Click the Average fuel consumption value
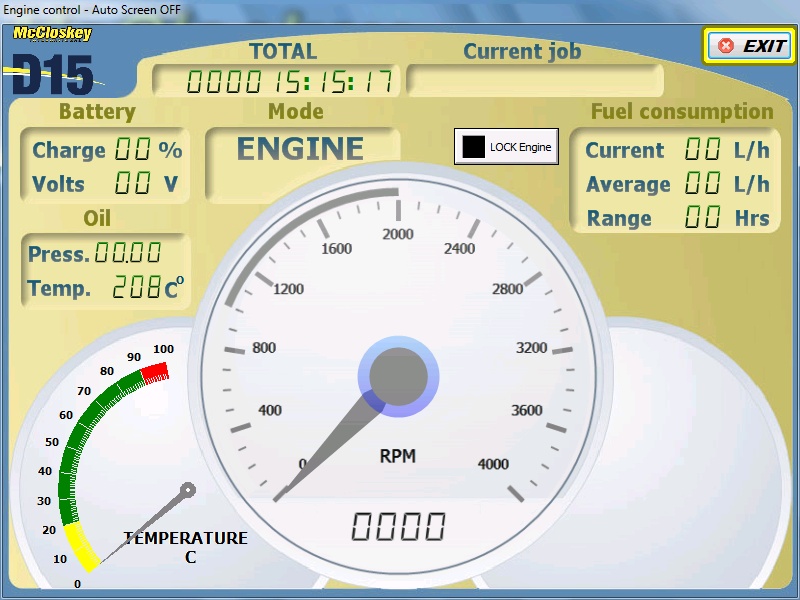The height and width of the screenshot is (600, 800). point(703,183)
